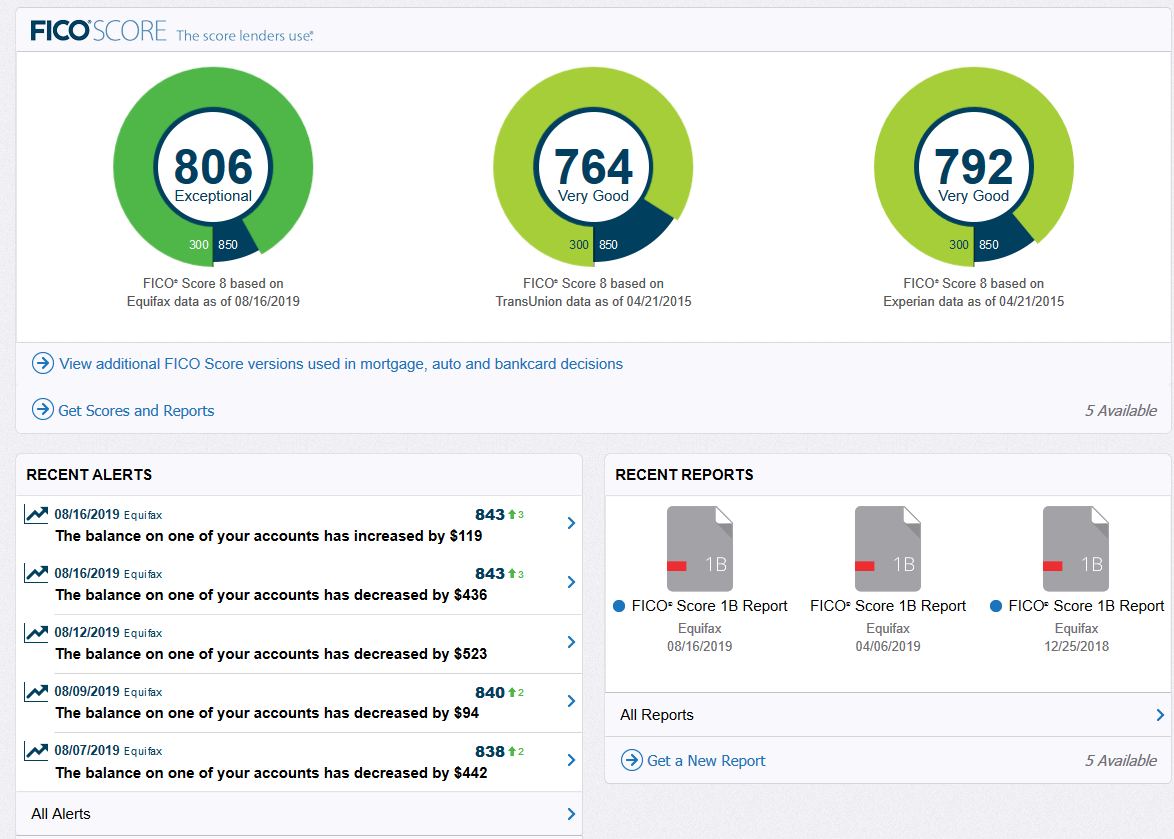
Task: Open the 12/25/2018 Equifax report document icon
Action: click(x=1076, y=549)
